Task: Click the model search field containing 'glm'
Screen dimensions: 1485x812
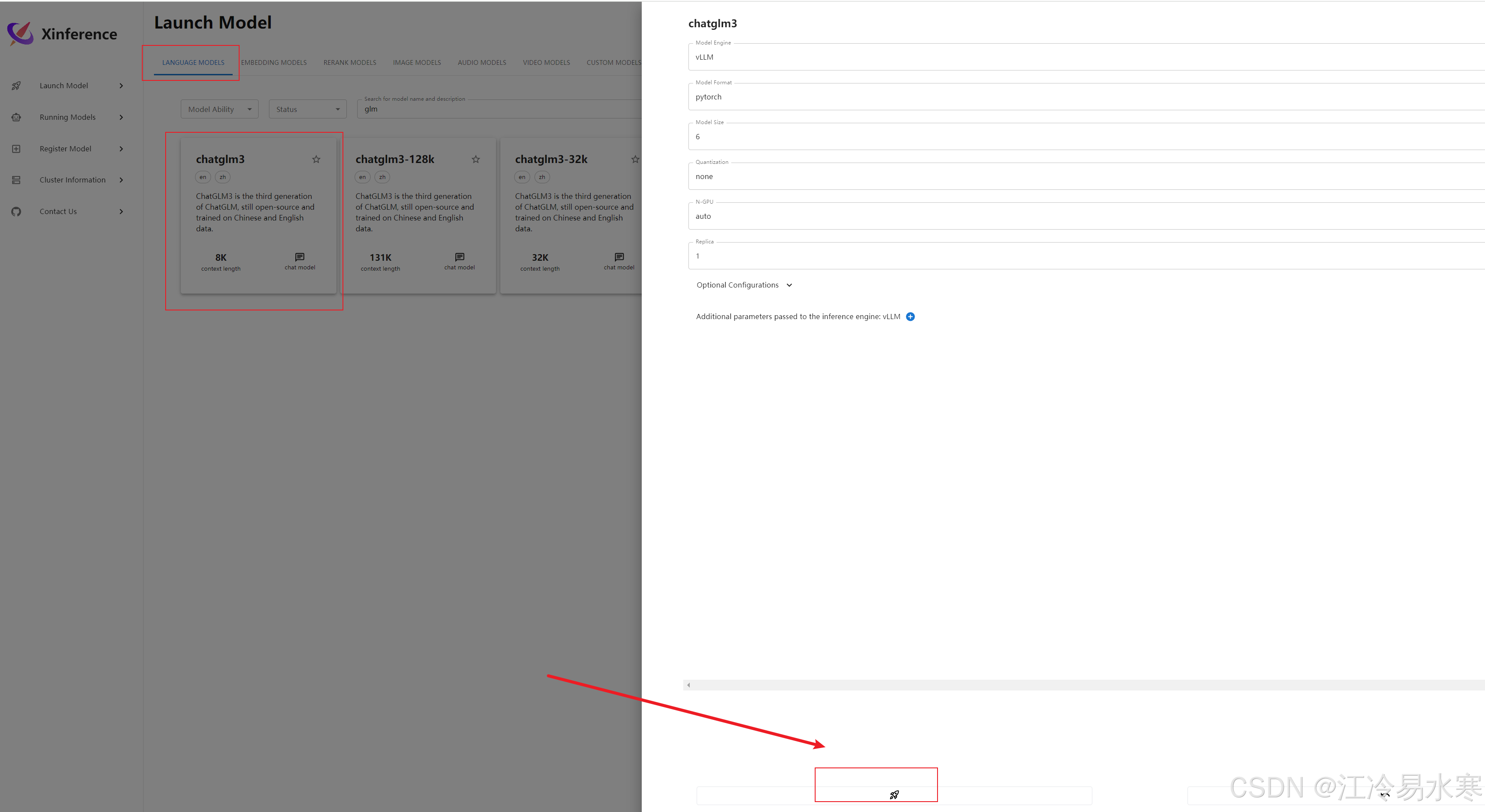Action: click(x=499, y=109)
